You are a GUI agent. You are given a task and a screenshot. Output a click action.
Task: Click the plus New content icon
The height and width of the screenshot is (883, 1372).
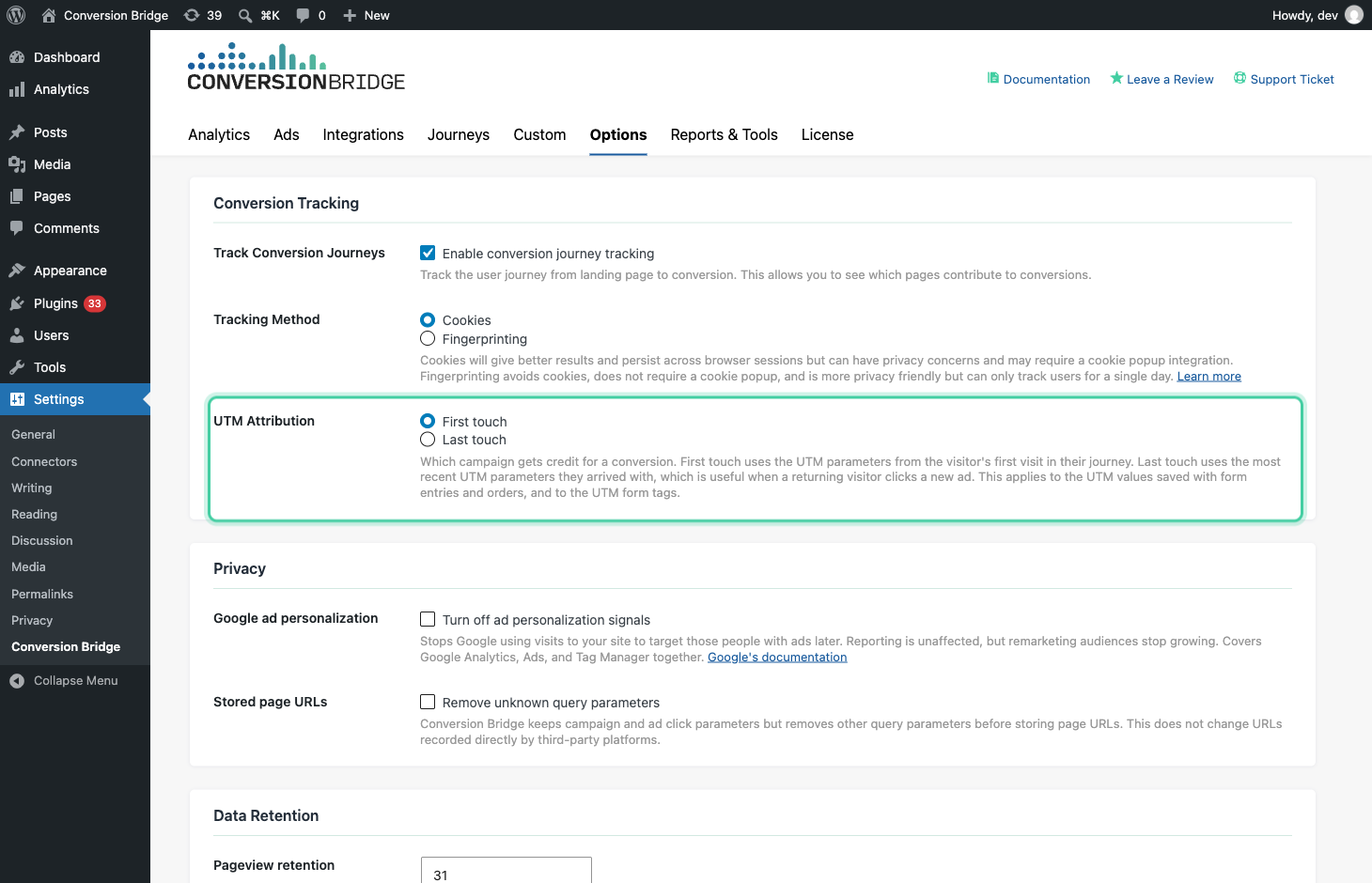point(350,15)
